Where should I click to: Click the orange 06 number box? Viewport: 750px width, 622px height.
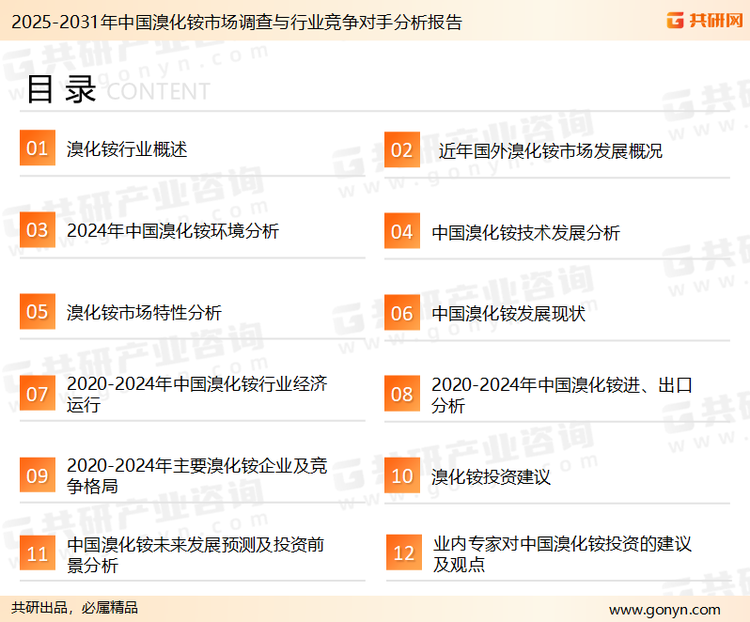(402, 313)
